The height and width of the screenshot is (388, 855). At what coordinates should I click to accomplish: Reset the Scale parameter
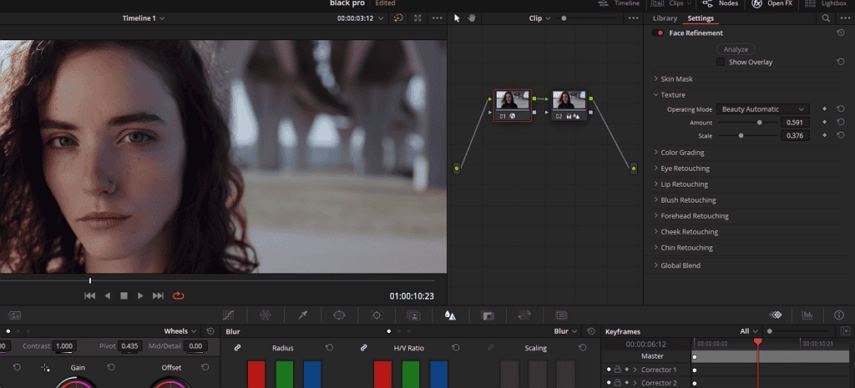840,135
